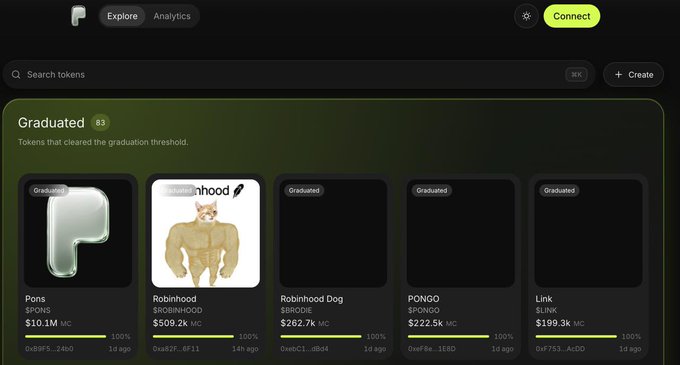Click the $509.2k market cap value
This screenshot has width=680, height=365.
[170, 323]
